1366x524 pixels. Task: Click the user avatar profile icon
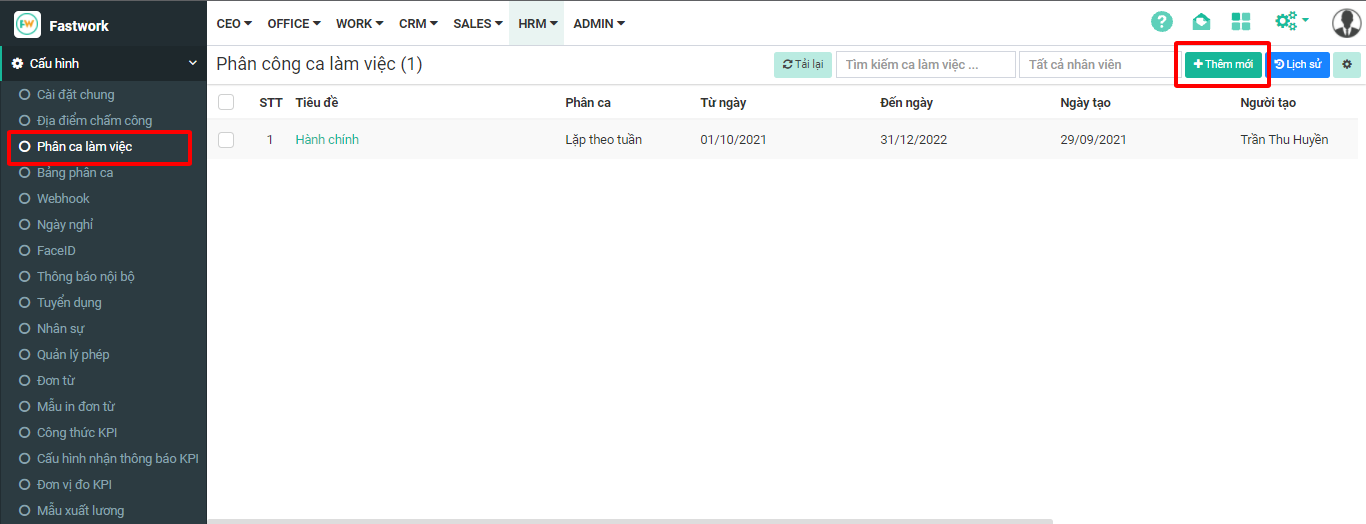pyautogui.click(x=1346, y=23)
